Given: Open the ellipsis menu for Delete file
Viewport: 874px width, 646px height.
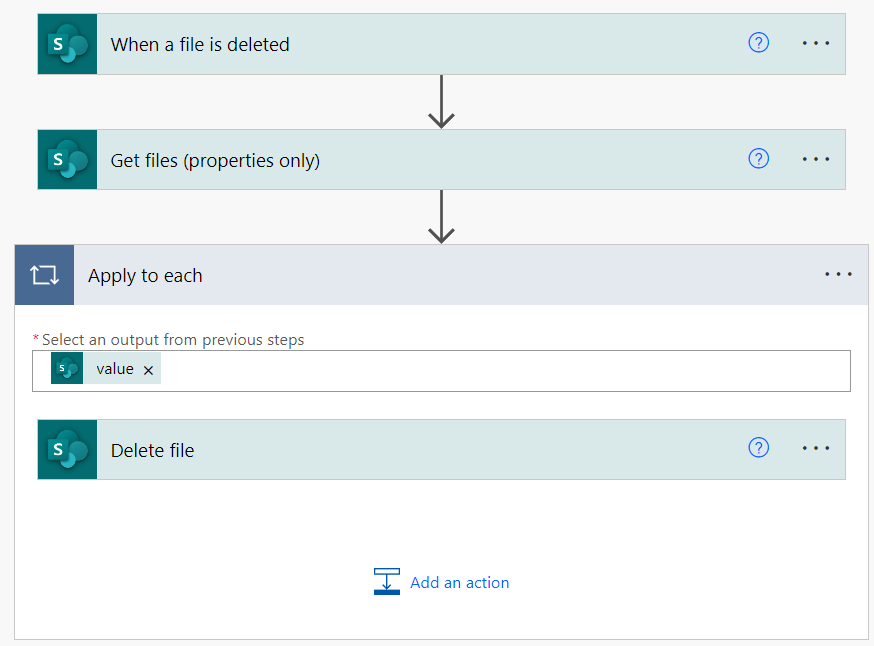Looking at the screenshot, I should 816,448.
